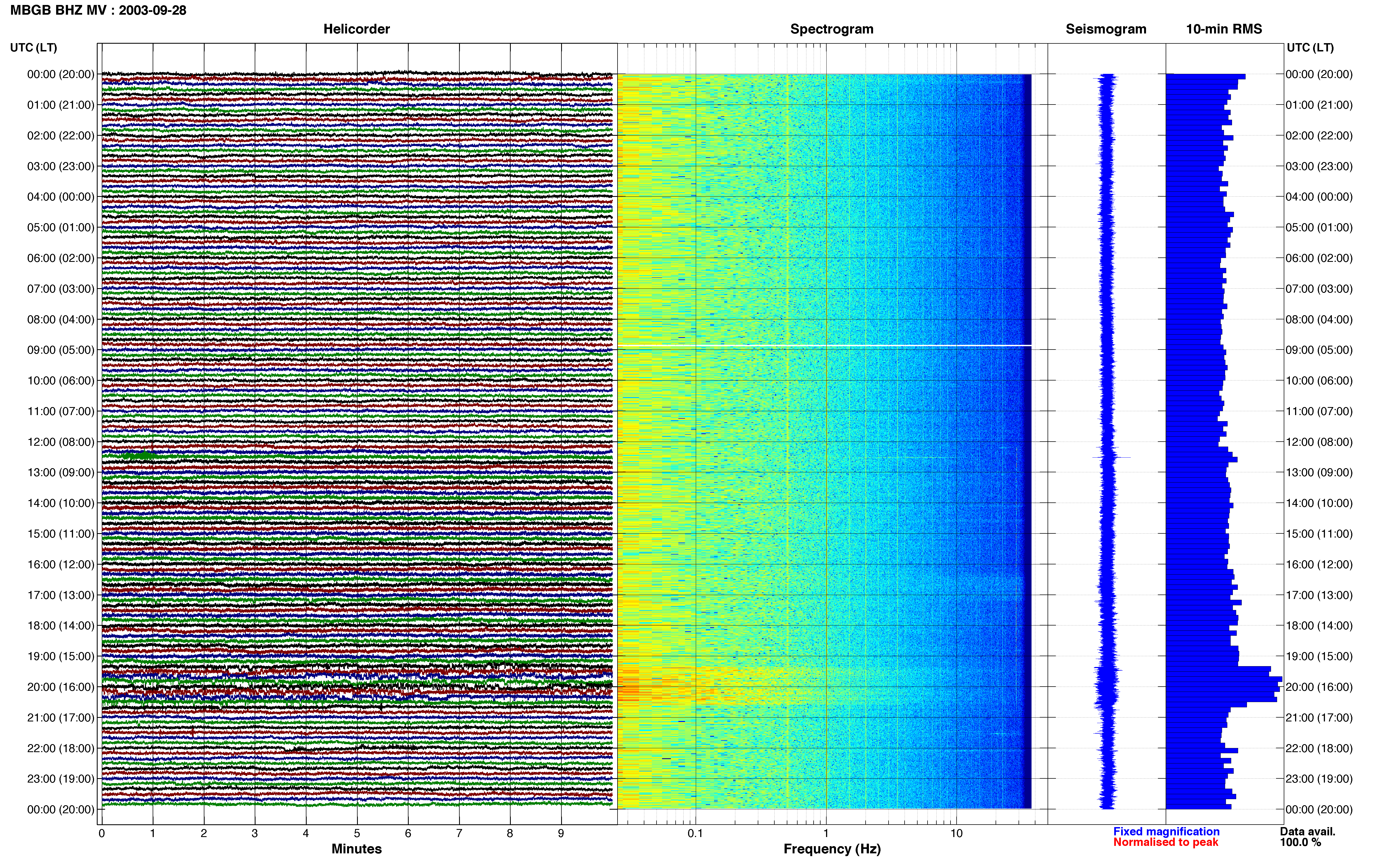Image resolution: width=1388 pixels, height=868 pixels.
Task: Select the 'Seismogram' panel heading
Action: (1106, 29)
